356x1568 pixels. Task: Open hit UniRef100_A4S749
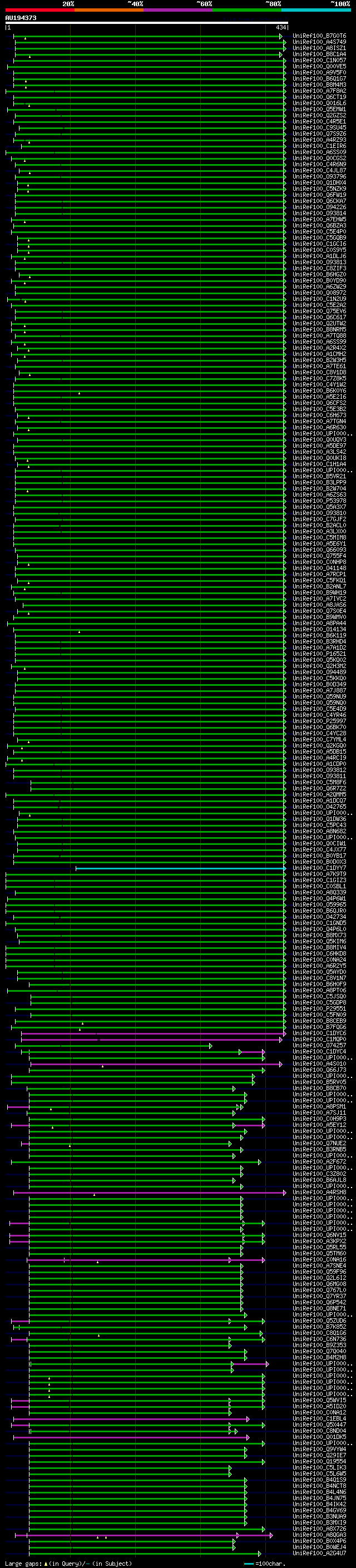click(x=319, y=42)
